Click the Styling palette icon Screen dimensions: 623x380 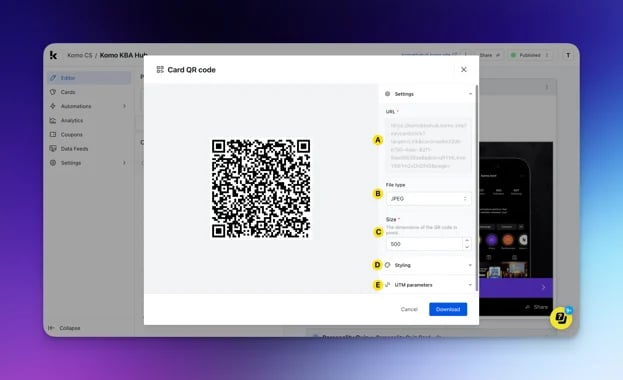(x=387, y=265)
